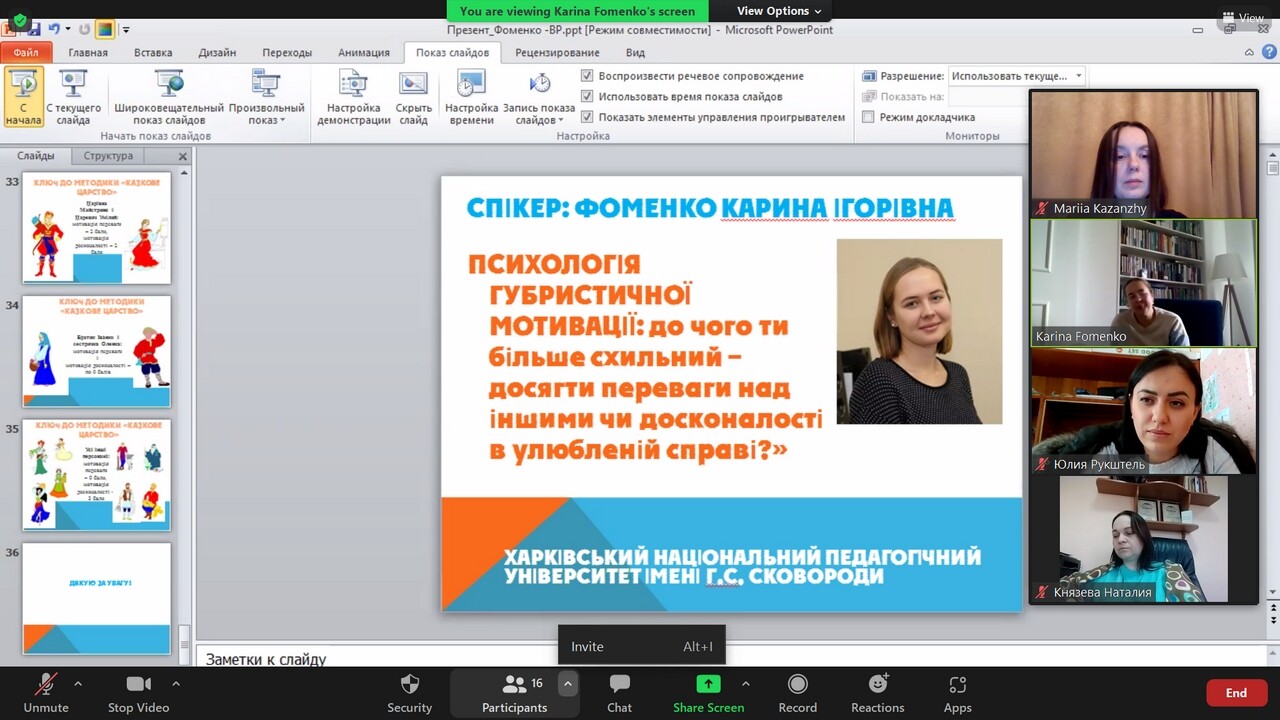Open the 'Структура' outline tab
The height and width of the screenshot is (720, 1280).
108,156
